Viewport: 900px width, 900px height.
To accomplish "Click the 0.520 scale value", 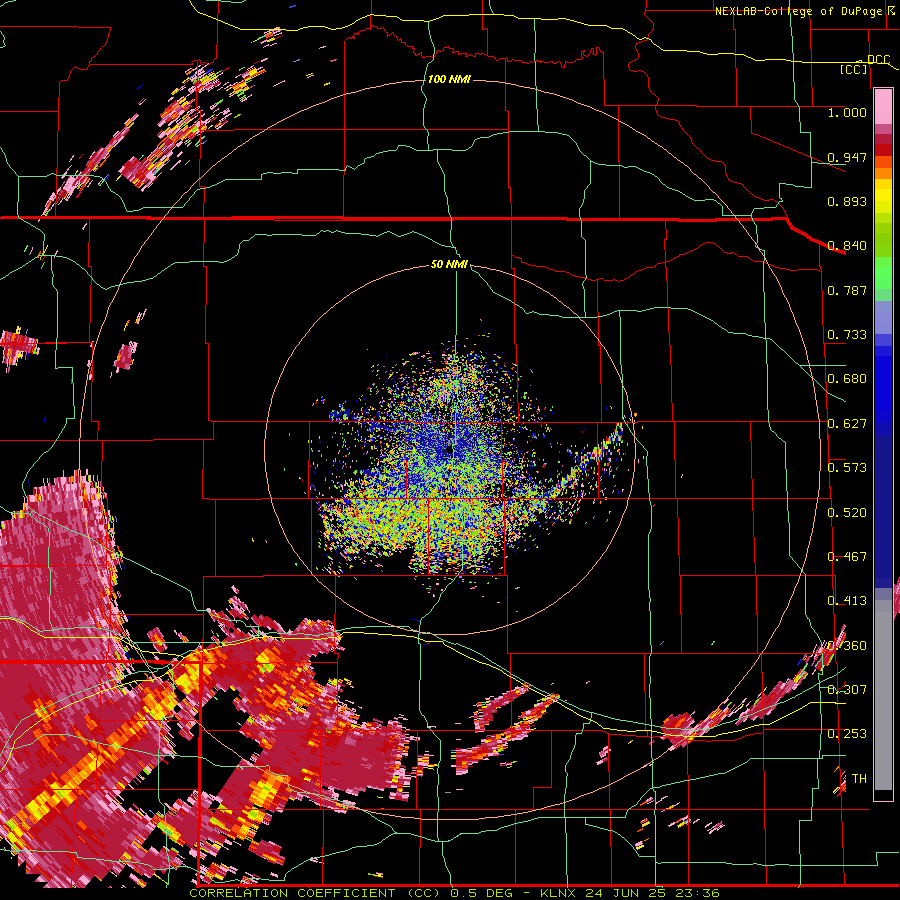I will (847, 513).
